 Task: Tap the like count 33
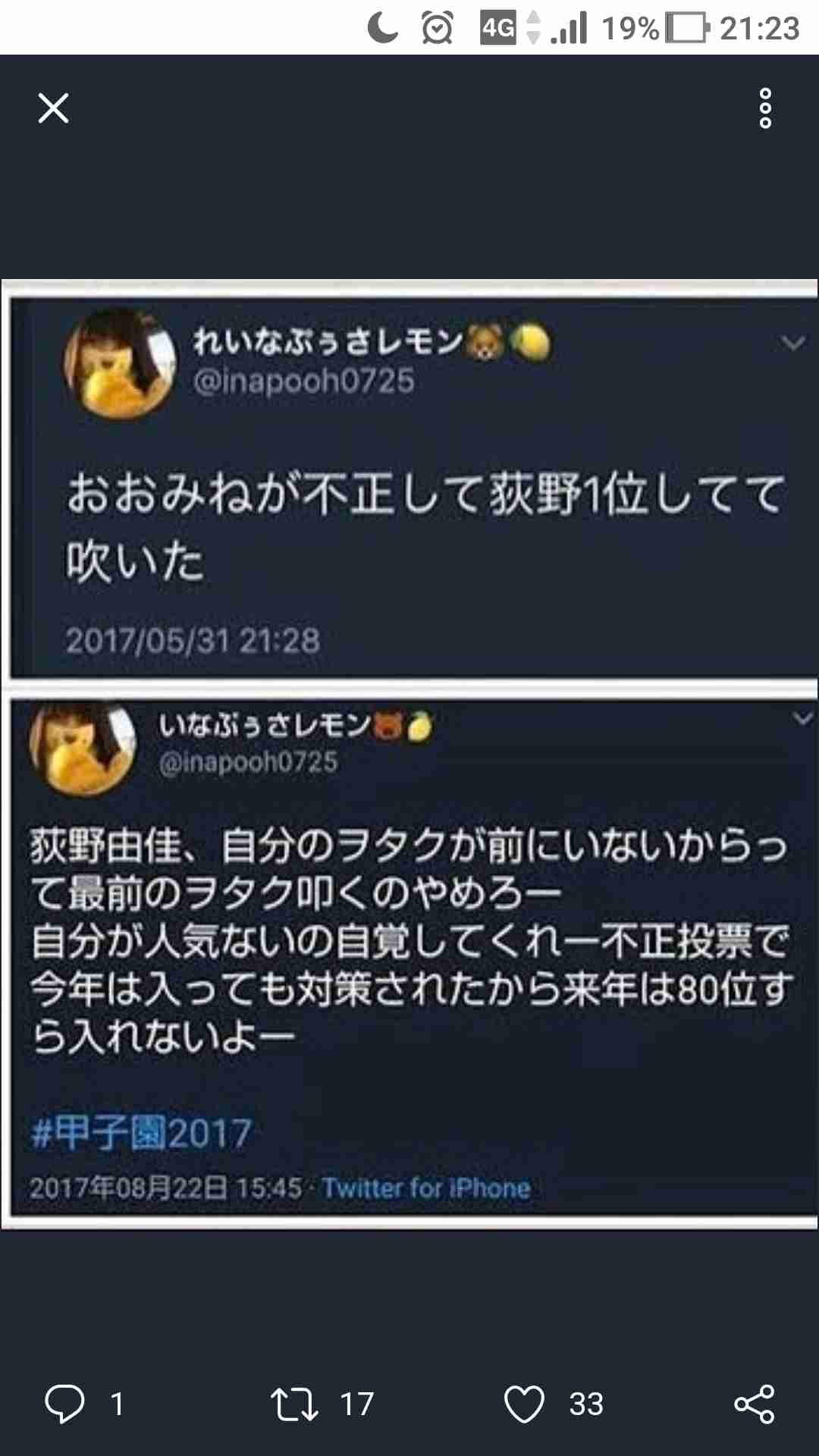586,1404
